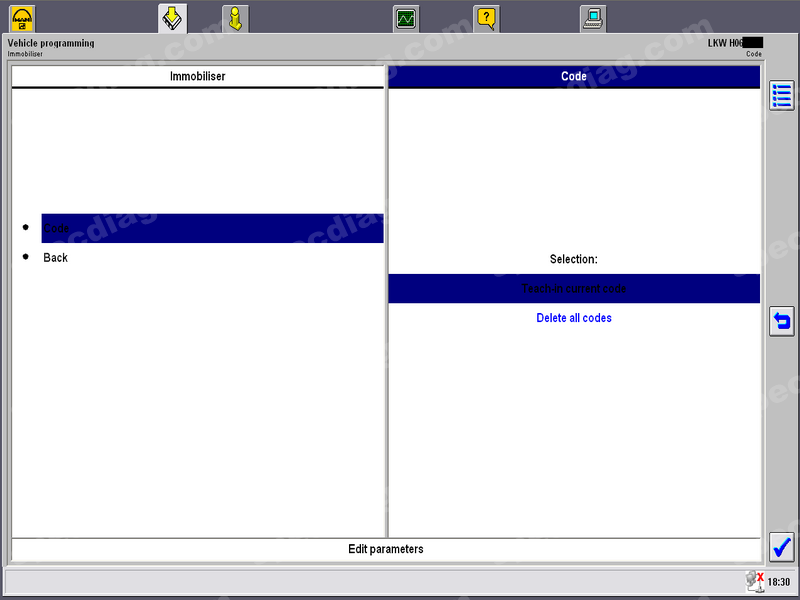Select Back in the Immobiliser list

coord(56,258)
